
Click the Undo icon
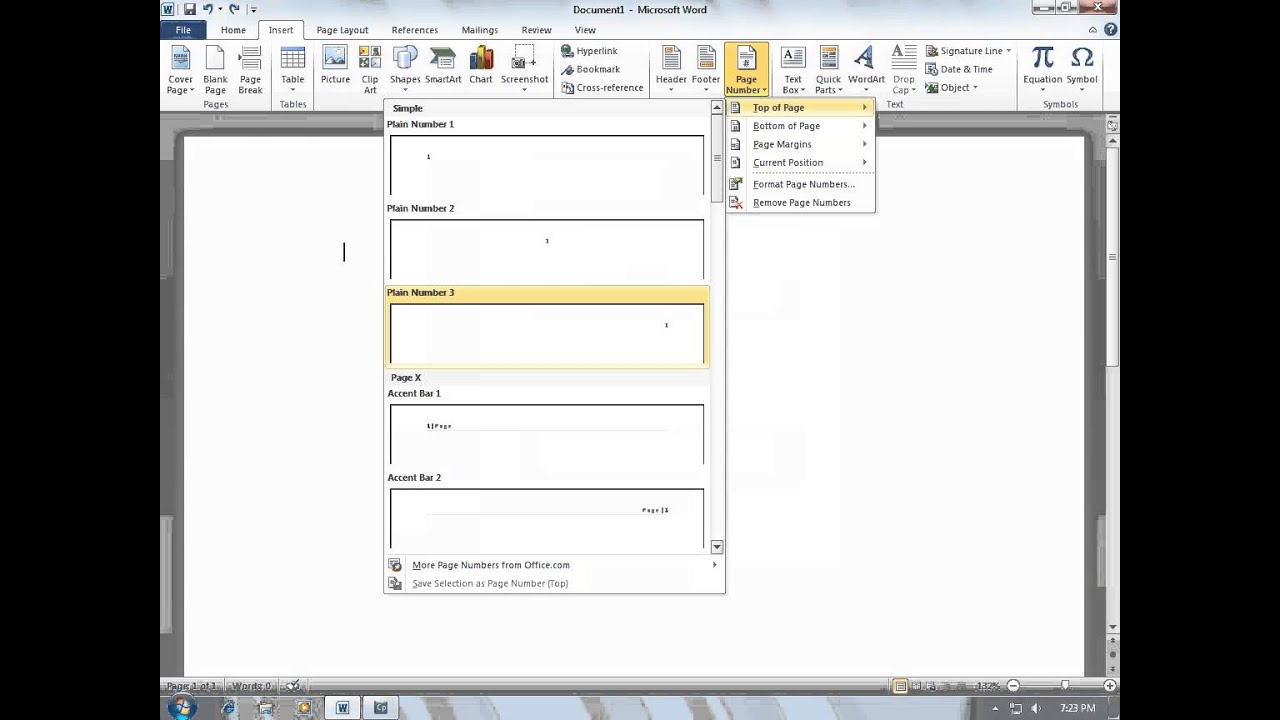[208, 9]
